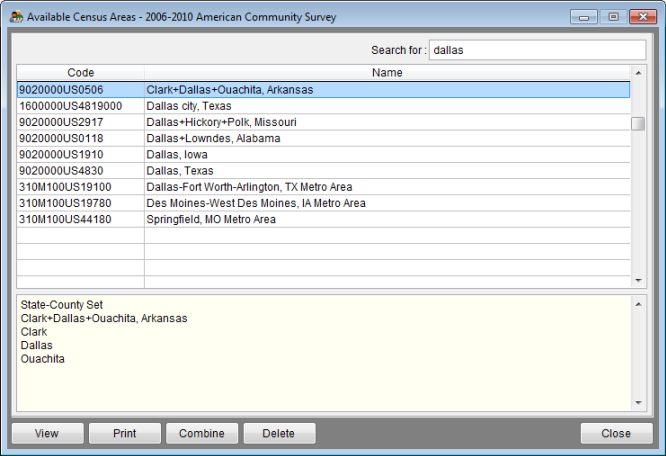This screenshot has height=456, width=666.
Task: Click the table scrollbar down arrow
Action: pyautogui.click(x=638, y=280)
